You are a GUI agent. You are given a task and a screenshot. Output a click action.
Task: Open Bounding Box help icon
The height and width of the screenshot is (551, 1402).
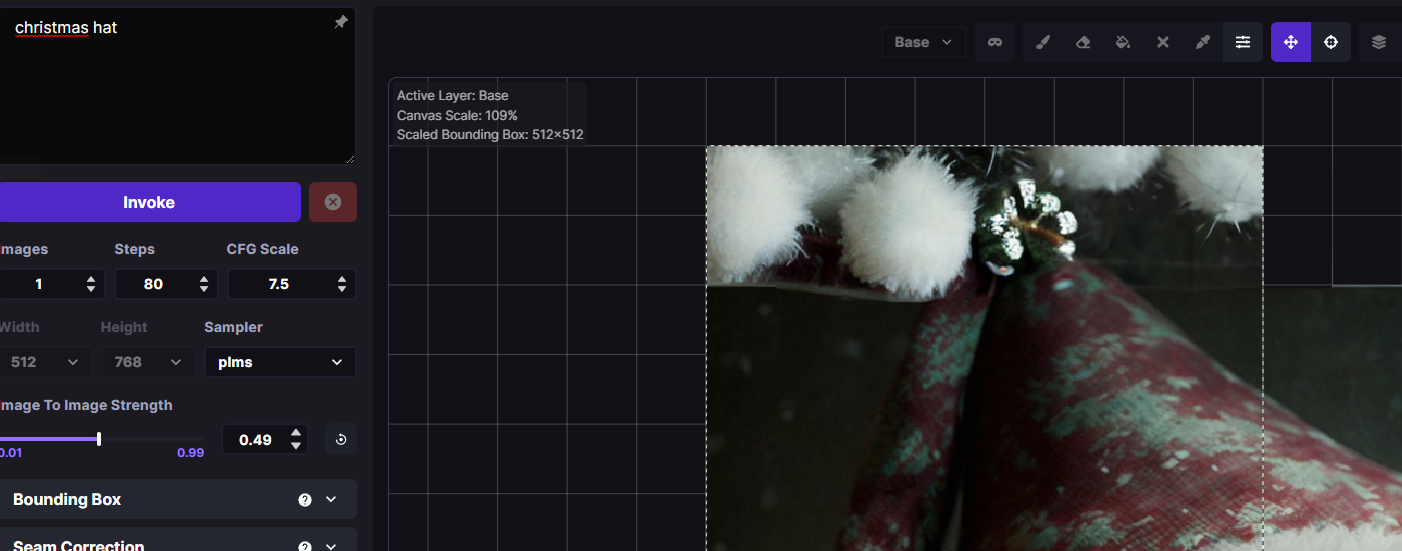(305, 500)
